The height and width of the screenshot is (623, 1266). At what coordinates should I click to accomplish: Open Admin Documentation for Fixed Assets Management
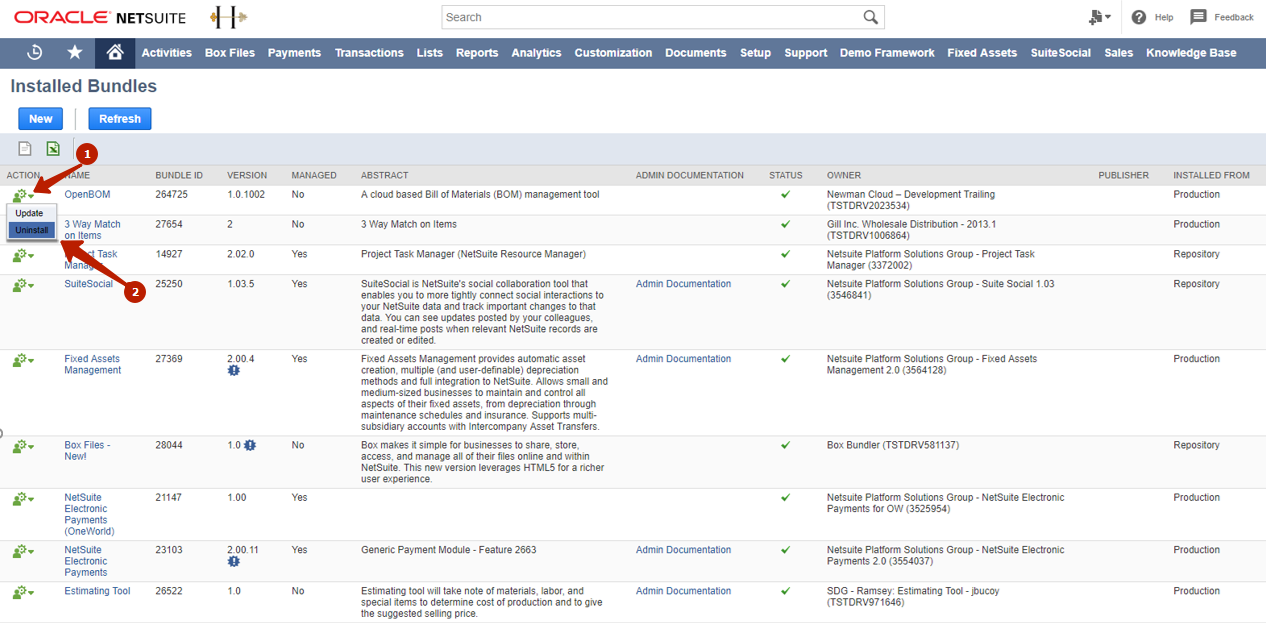[x=684, y=359]
